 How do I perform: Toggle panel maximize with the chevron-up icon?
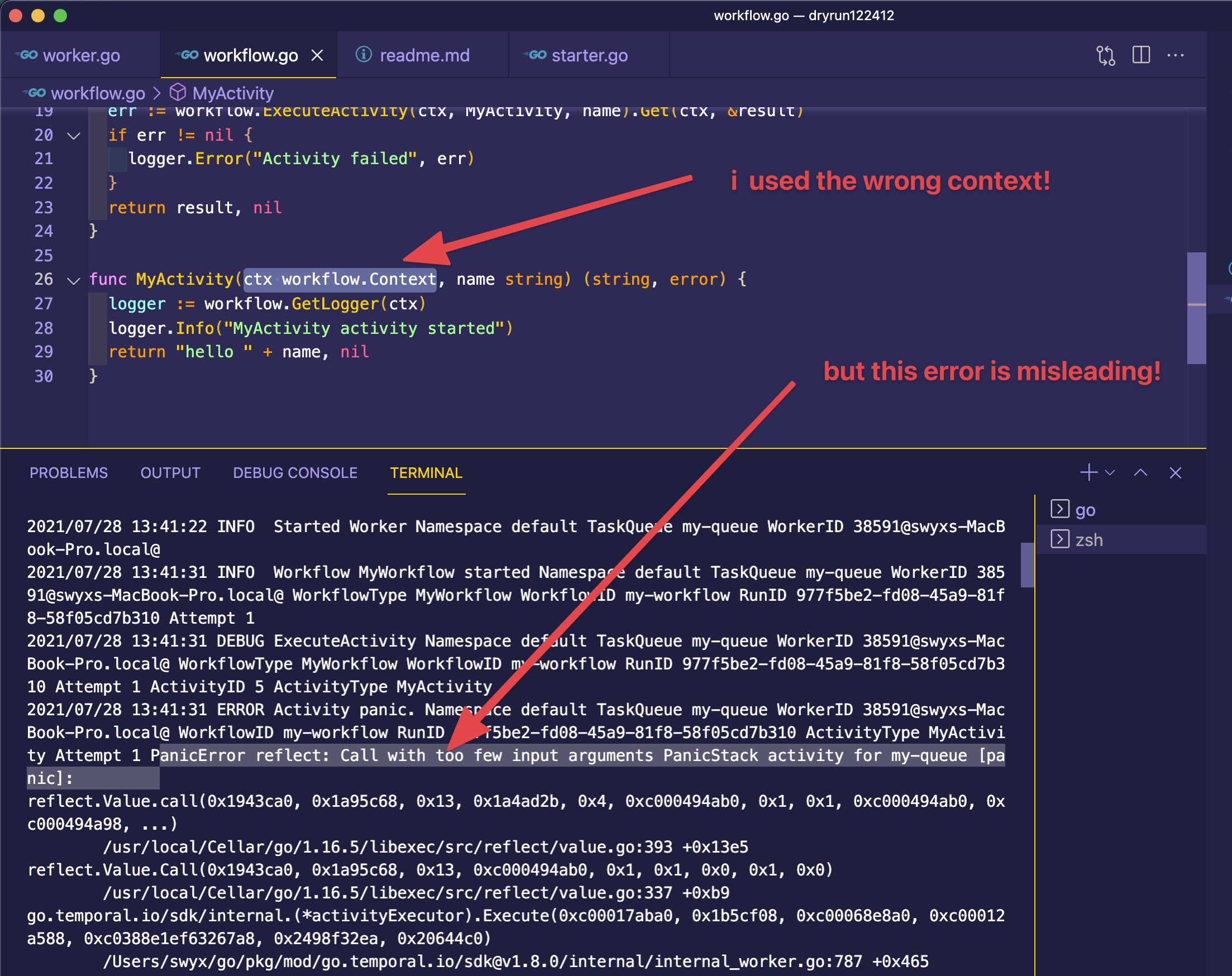1141,472
